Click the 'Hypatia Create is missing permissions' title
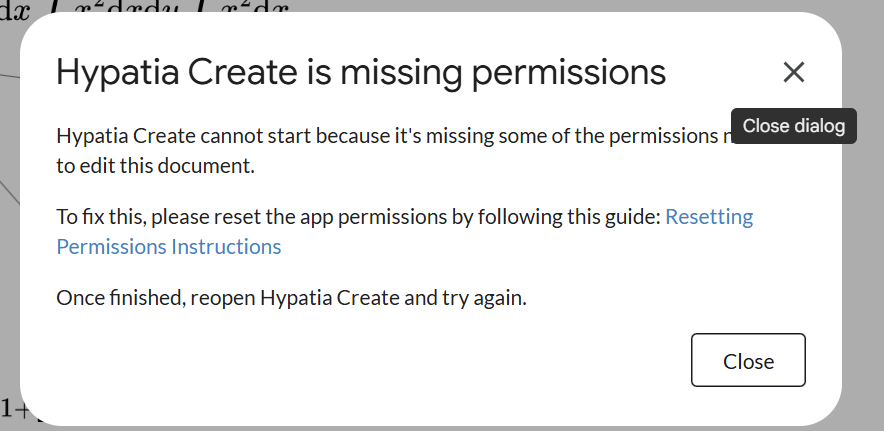Screen dimensions: 884x431 (x=360, y=72)
